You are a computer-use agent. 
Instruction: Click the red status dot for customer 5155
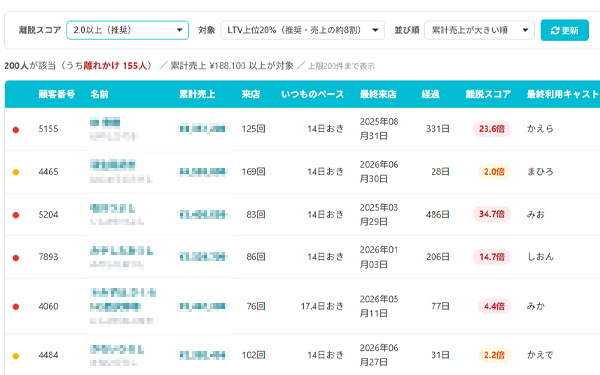click(x=16, y=130)
